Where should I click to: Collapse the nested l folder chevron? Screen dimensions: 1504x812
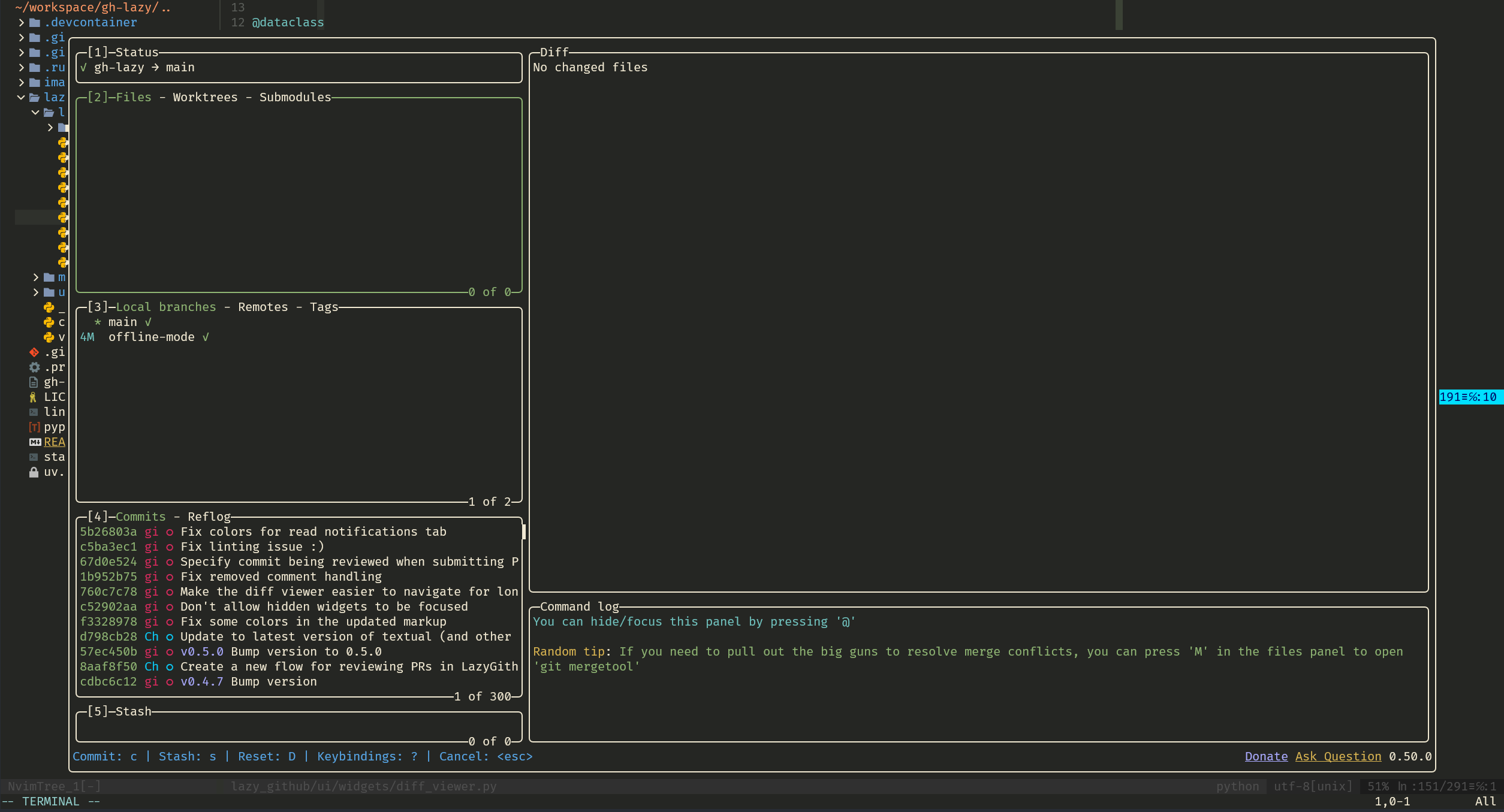tap(35, 113)
